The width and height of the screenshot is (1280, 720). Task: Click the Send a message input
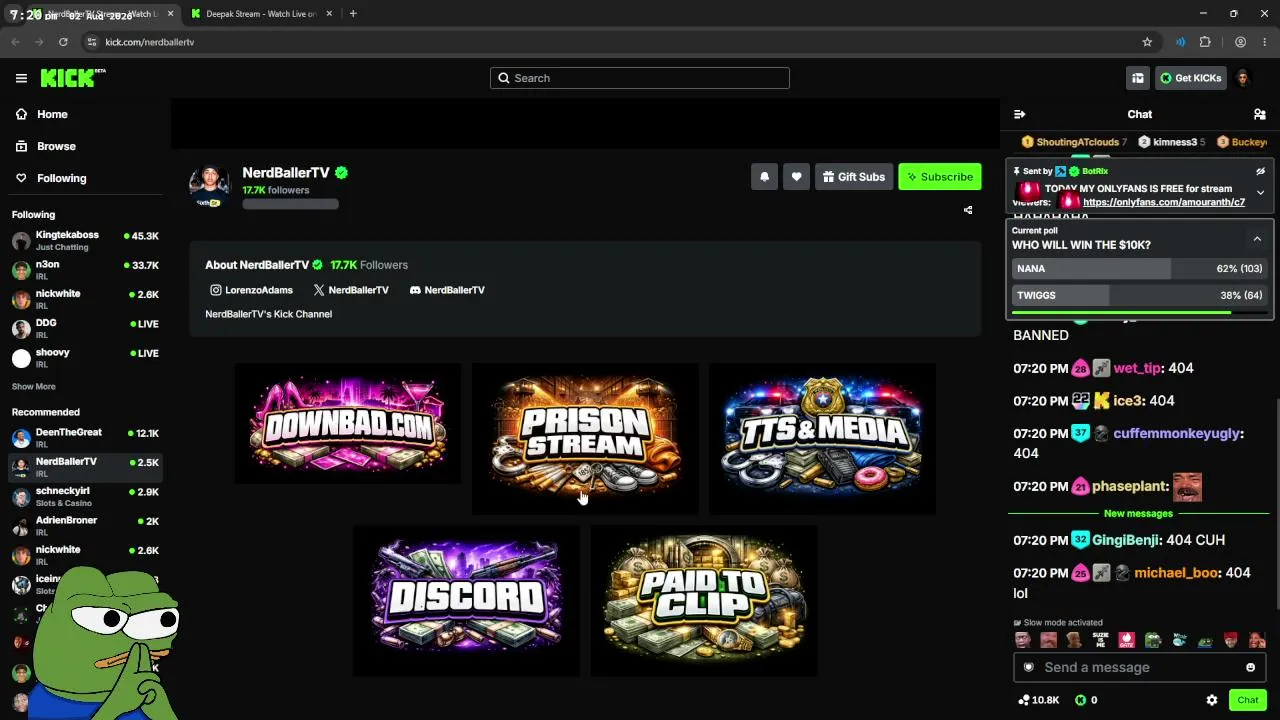coord(1139,667)
